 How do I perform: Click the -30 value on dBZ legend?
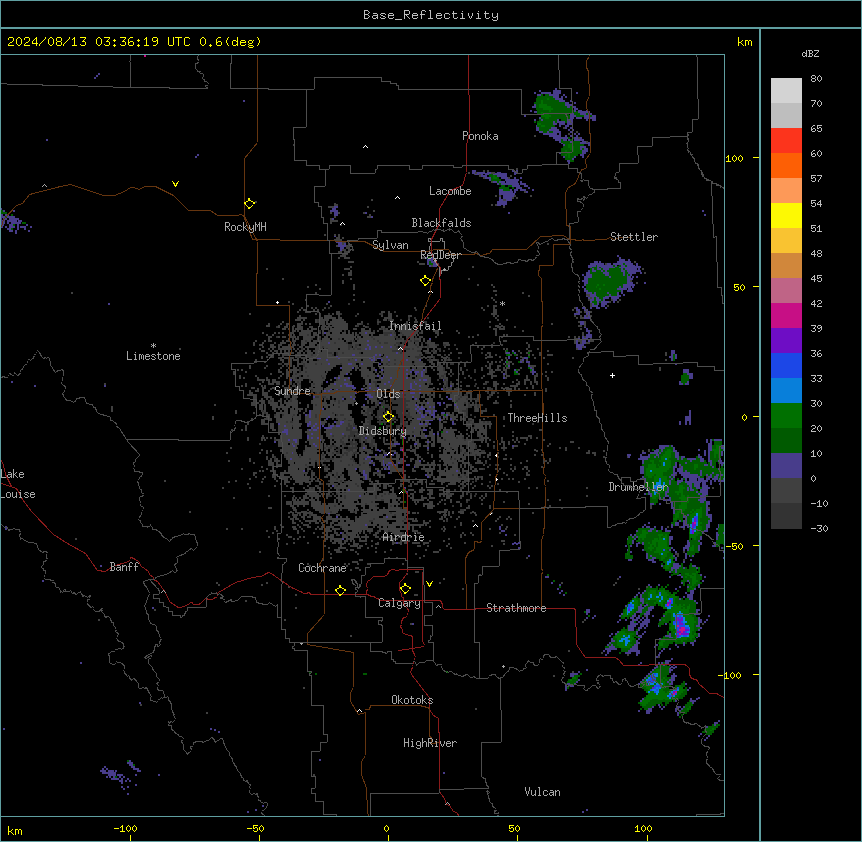pos(819,528)
